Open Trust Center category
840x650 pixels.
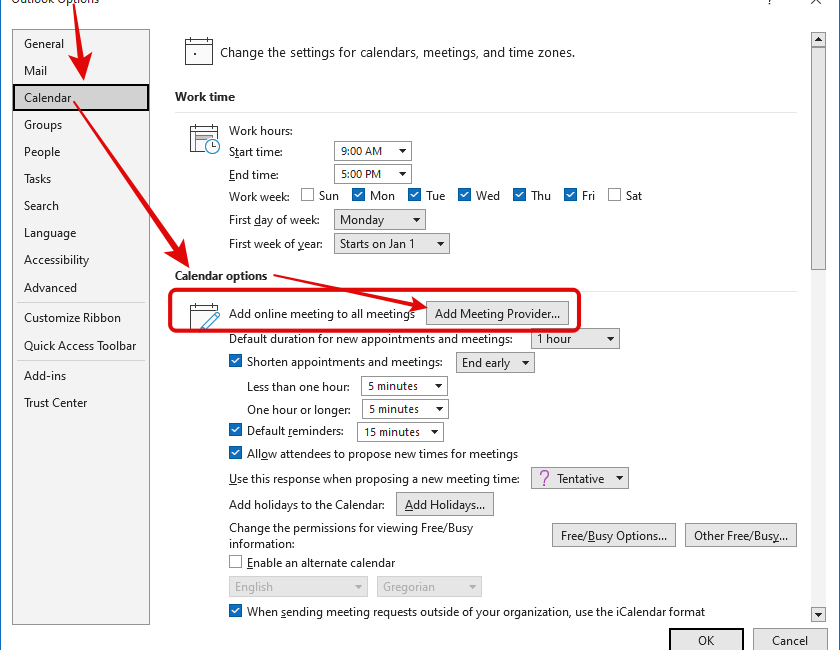click(81, 403)
